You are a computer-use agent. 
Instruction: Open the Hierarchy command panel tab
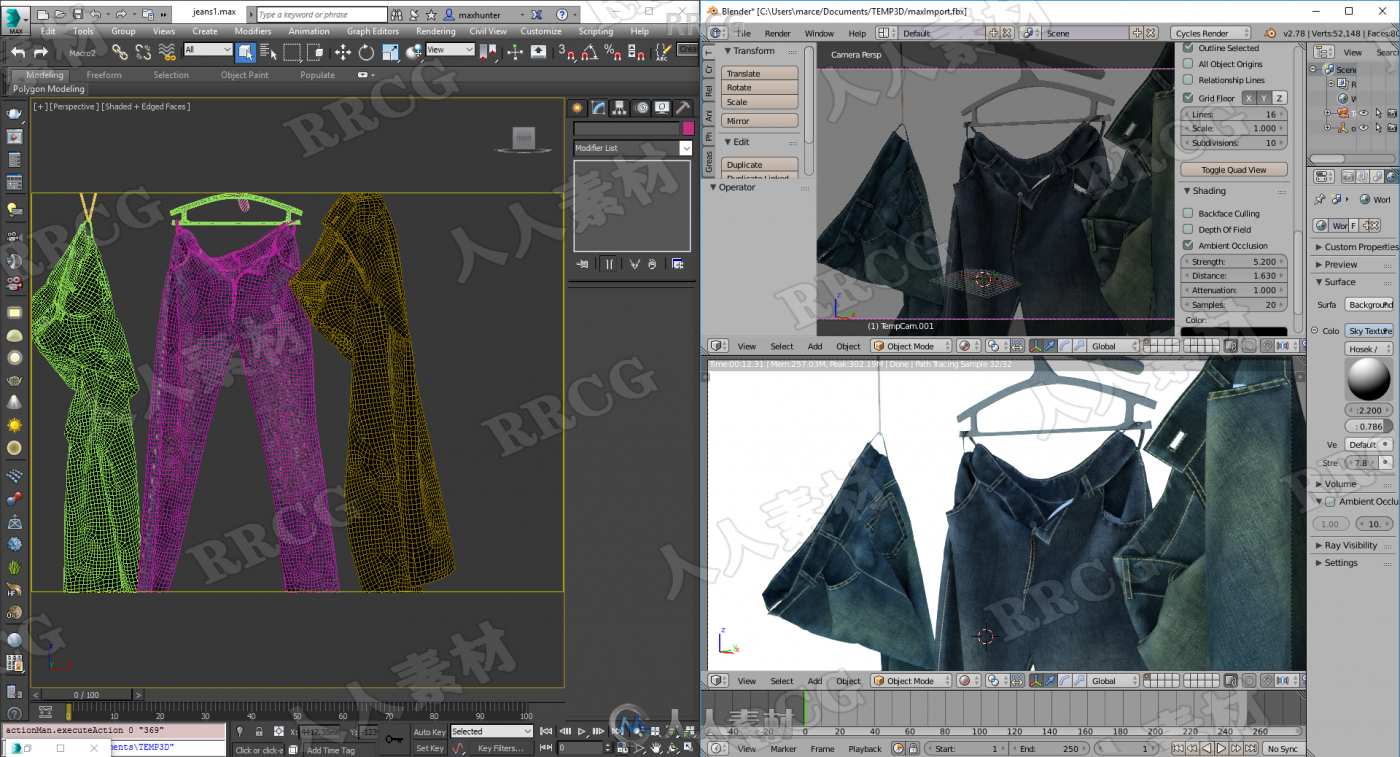pyautogui.click(x=619, y=108)
